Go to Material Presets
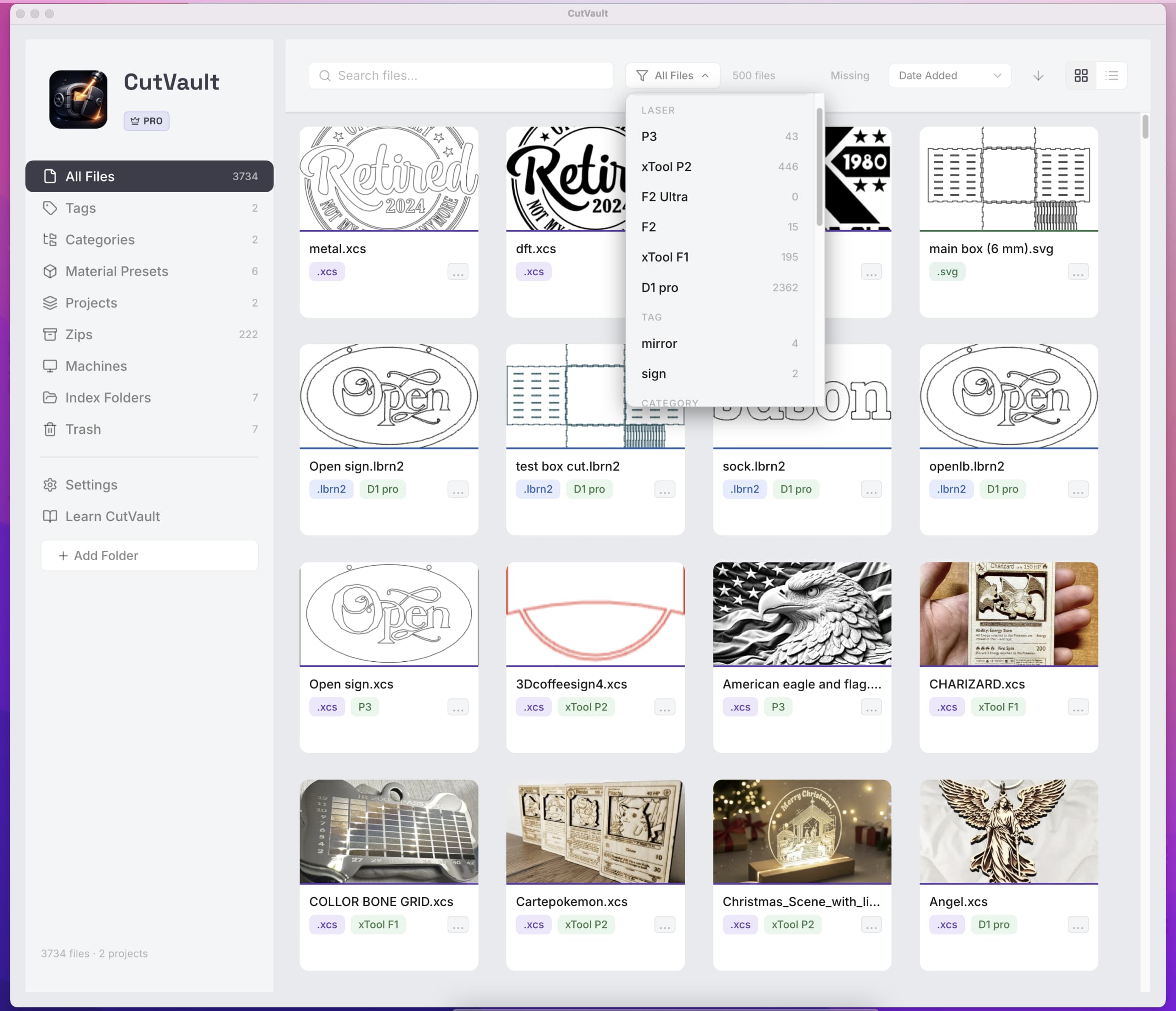 coord(149,271)
